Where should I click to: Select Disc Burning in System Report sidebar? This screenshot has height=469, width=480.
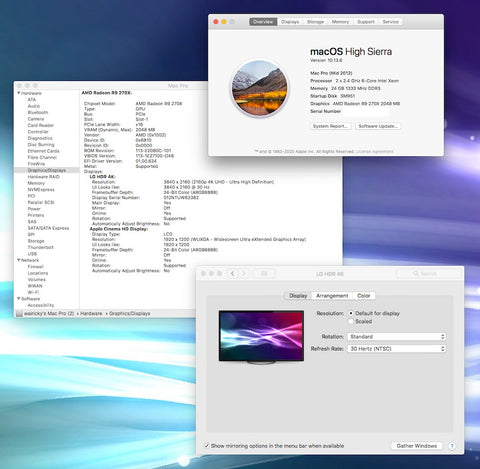[41, 145]
